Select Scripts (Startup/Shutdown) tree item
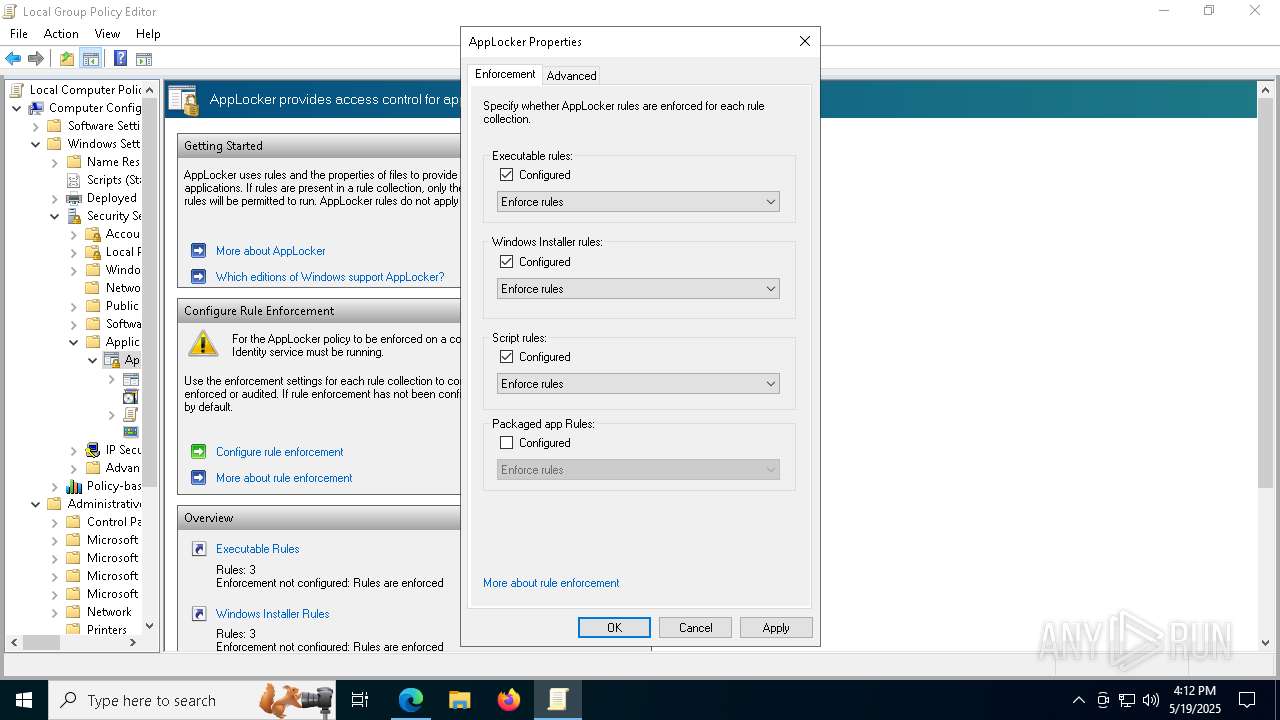Viewport: 1280px width, 720px height. (112, 180)
